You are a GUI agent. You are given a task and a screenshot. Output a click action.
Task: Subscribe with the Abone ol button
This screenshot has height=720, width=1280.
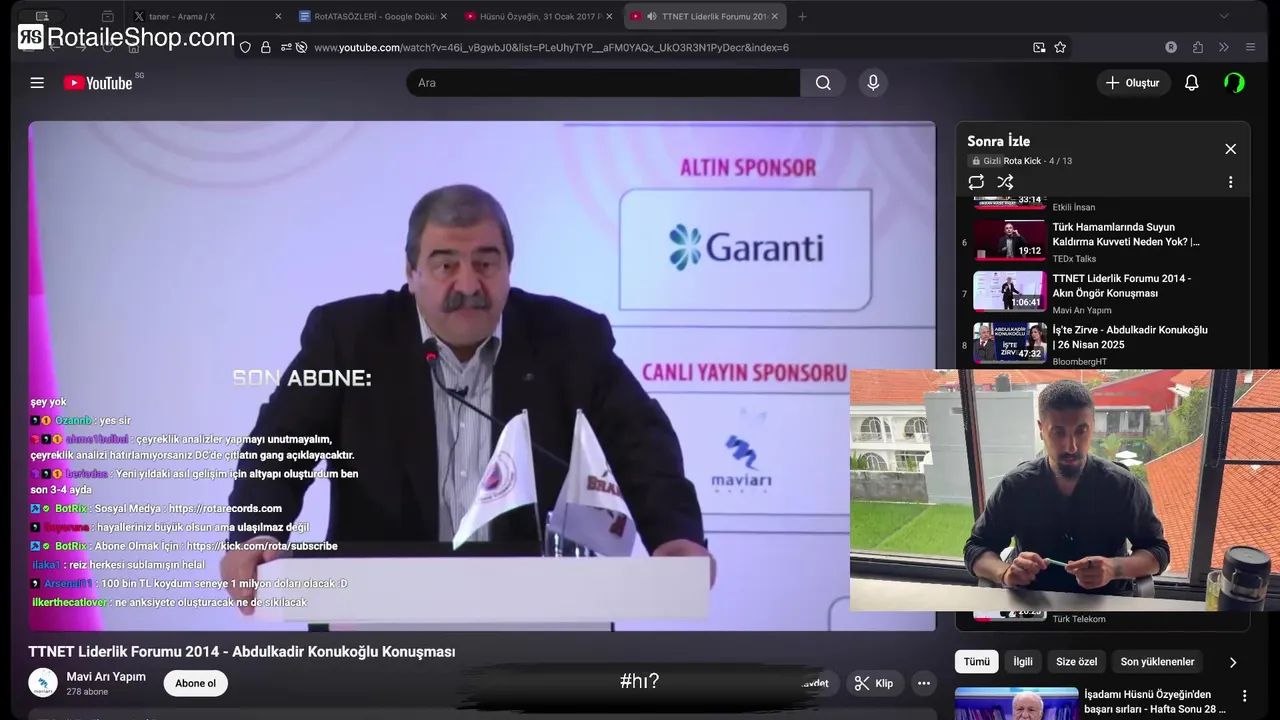point(195,684)
